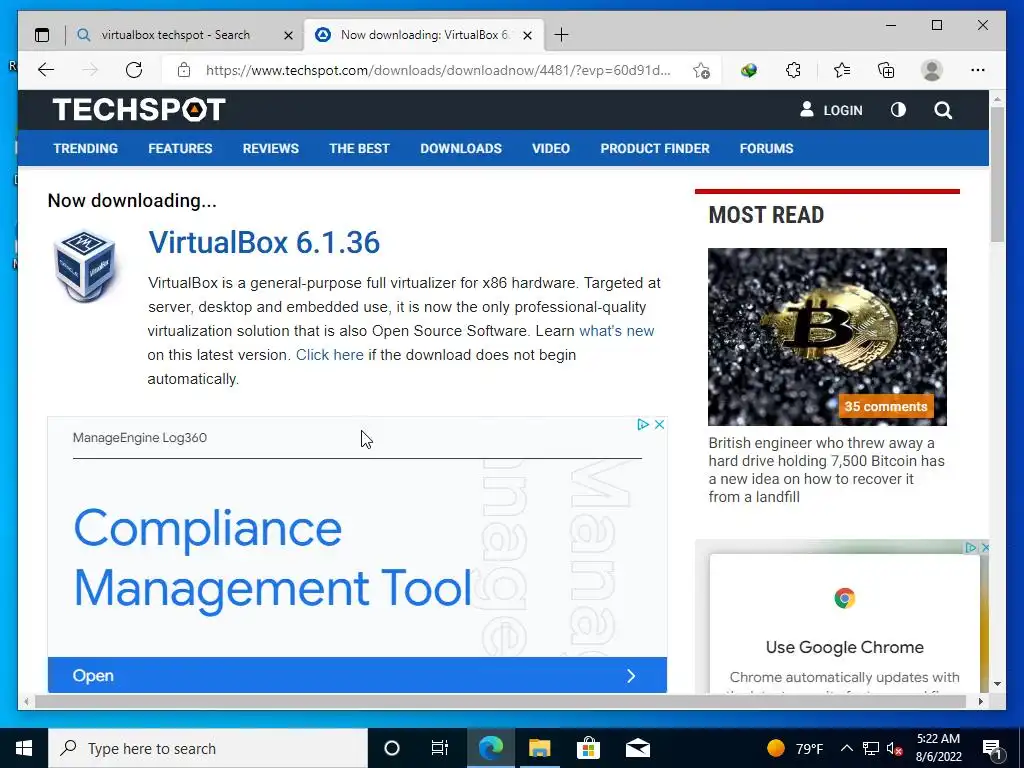The width and height of the screenshot is (1024, 768).
Task: Open Cortana from the taskbar
Action: [x=392, y=748]
